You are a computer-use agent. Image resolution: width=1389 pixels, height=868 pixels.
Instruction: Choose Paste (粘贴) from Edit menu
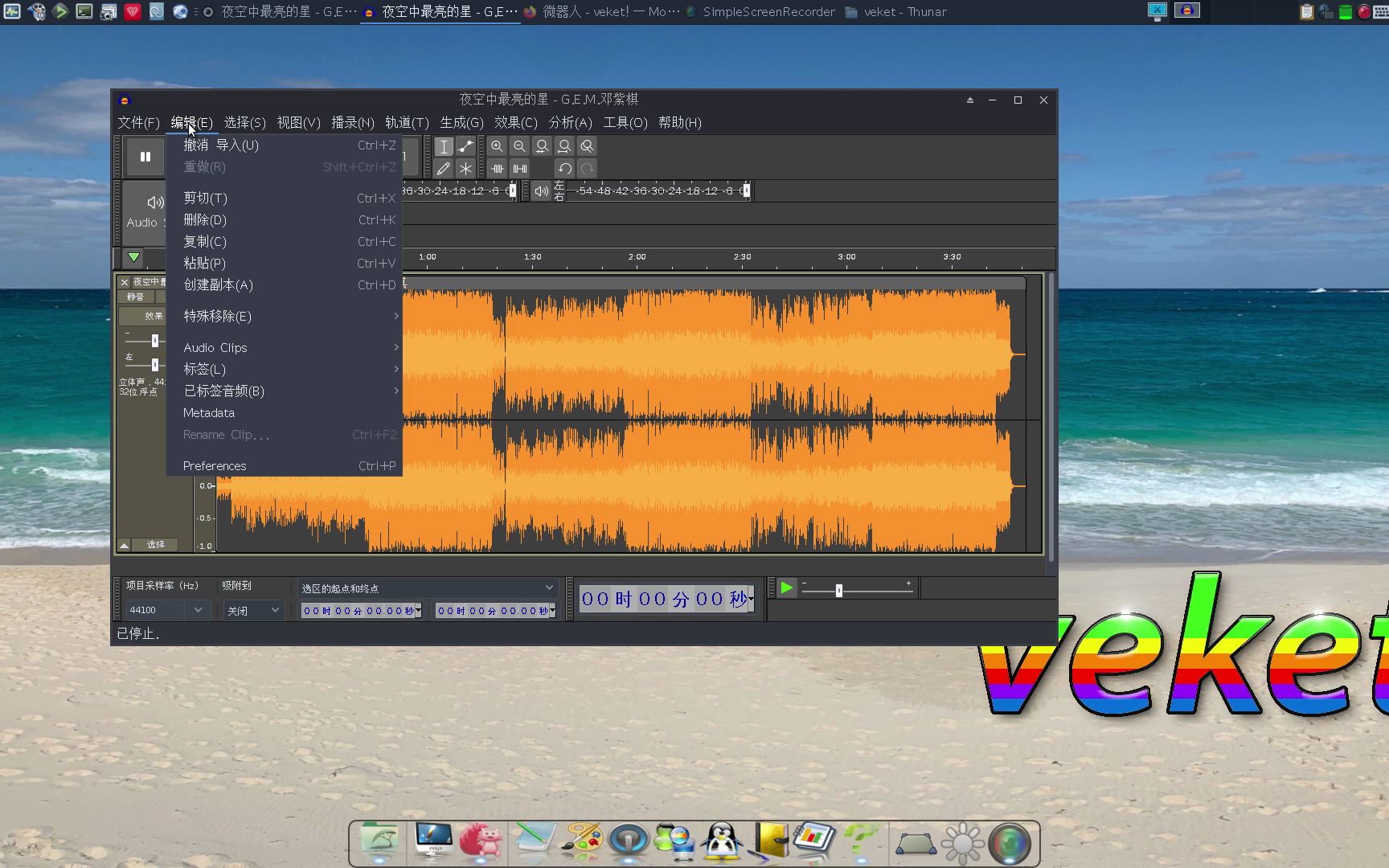(284, 264)
